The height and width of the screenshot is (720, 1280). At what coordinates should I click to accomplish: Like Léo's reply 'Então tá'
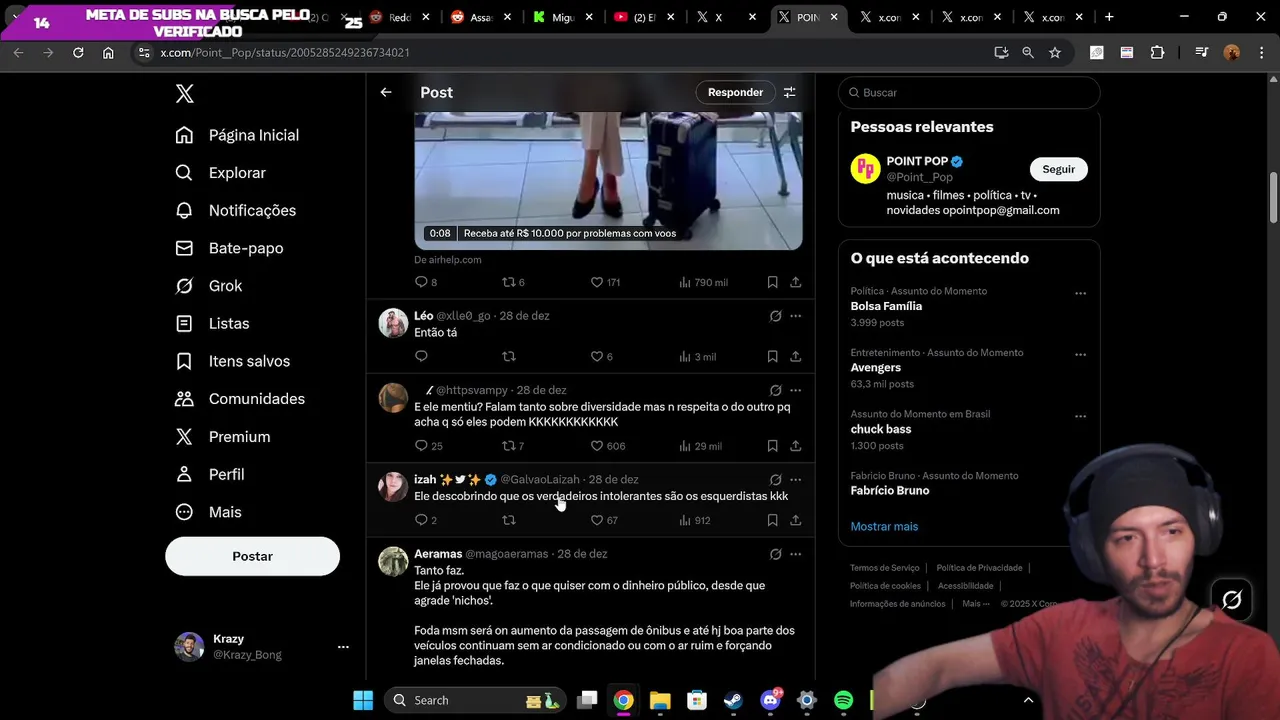pos(601,357)
